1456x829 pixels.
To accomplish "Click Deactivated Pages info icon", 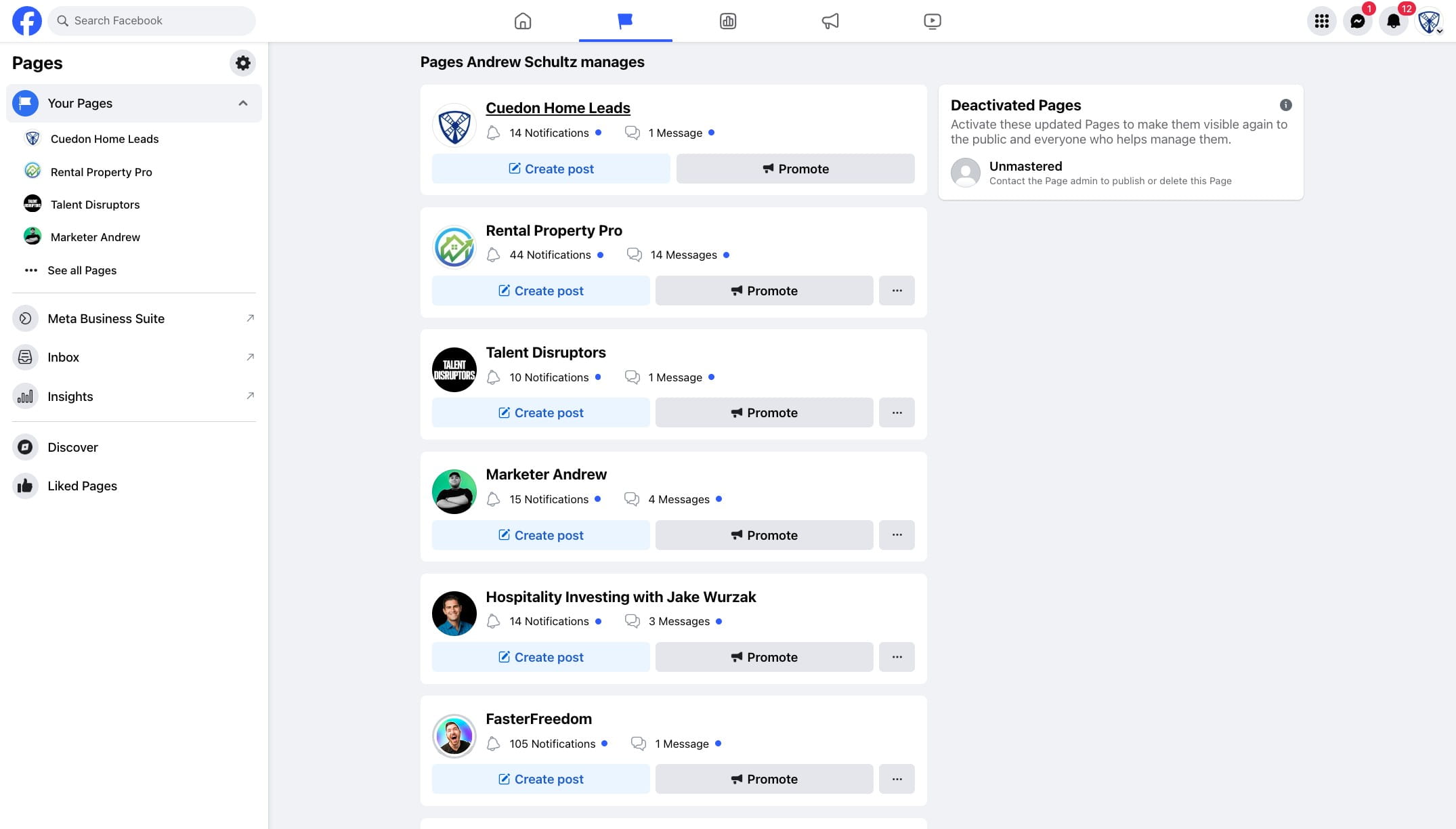I will pyautogui.click(x=1285, y=105).
